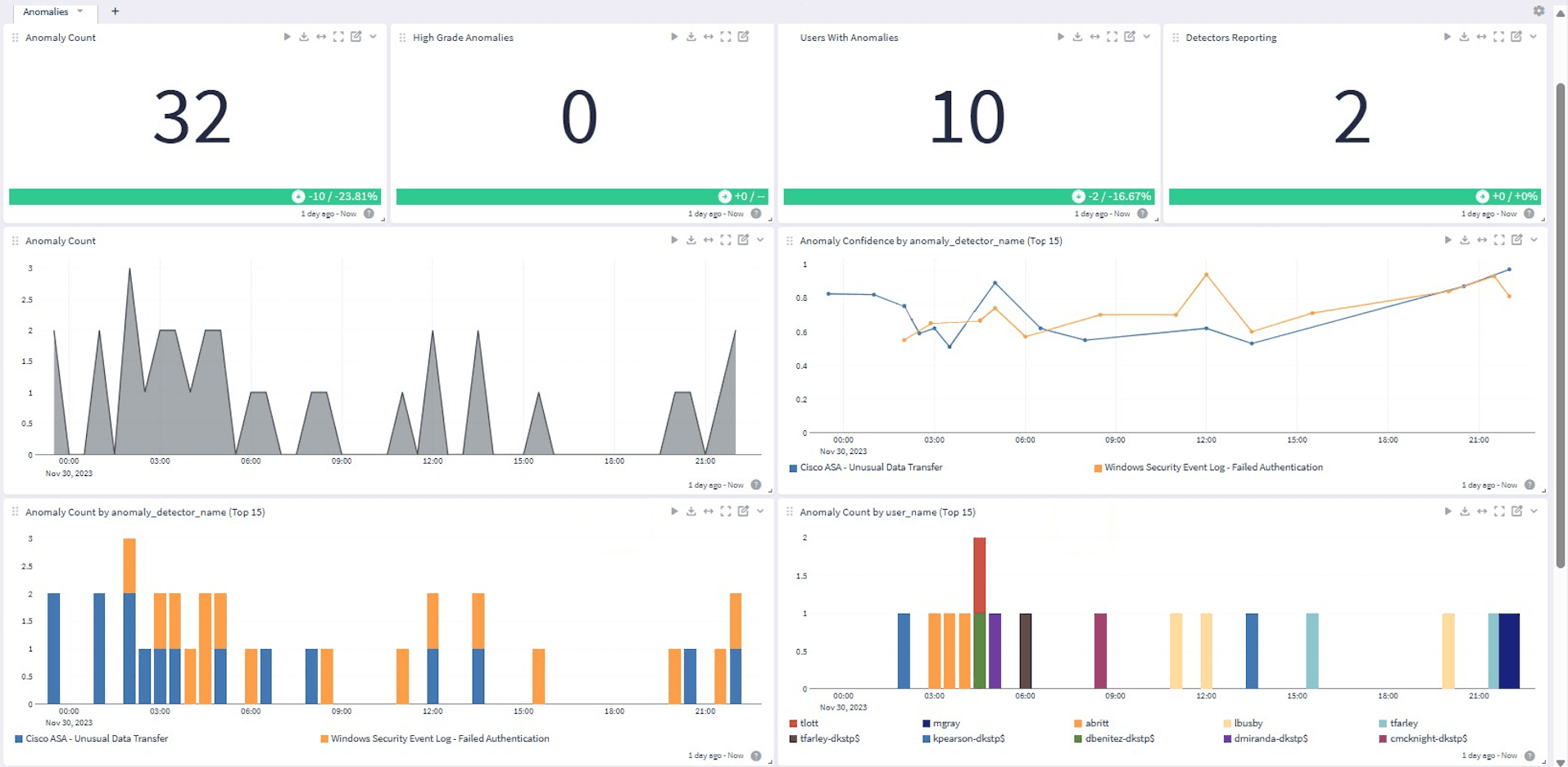Open dashboard settings gear
Image resolution: width=1568 pixels, height=767 pixels.
click(1539, 11)
